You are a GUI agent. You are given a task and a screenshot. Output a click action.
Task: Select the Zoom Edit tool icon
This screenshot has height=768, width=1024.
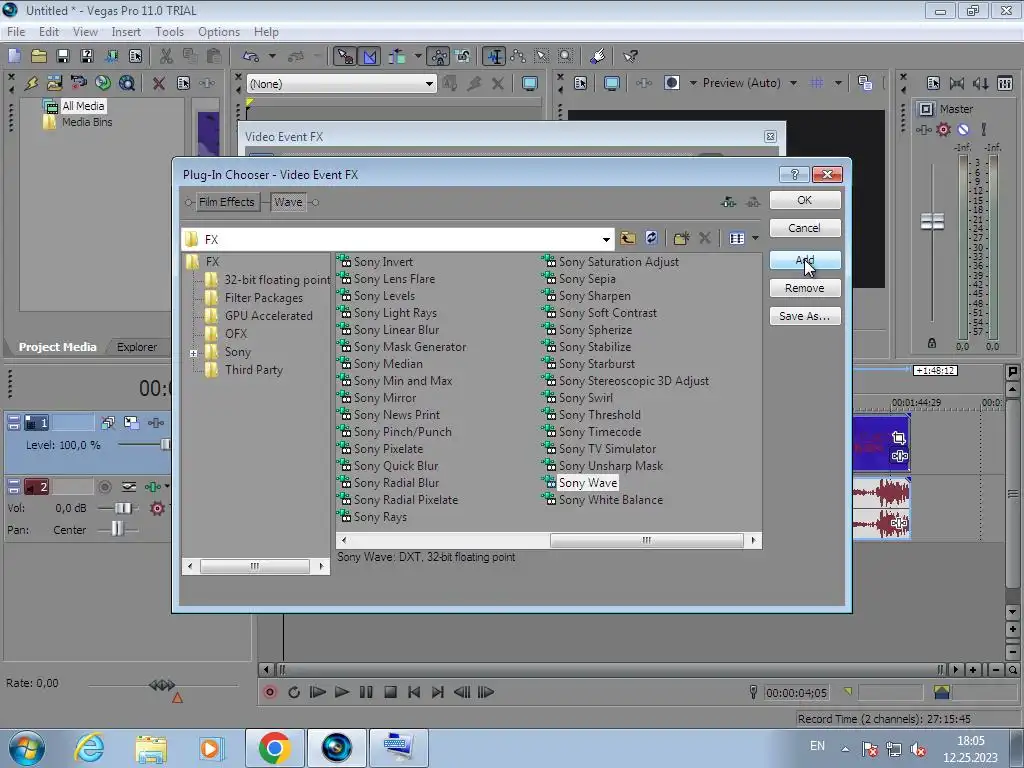pos(566,56)
